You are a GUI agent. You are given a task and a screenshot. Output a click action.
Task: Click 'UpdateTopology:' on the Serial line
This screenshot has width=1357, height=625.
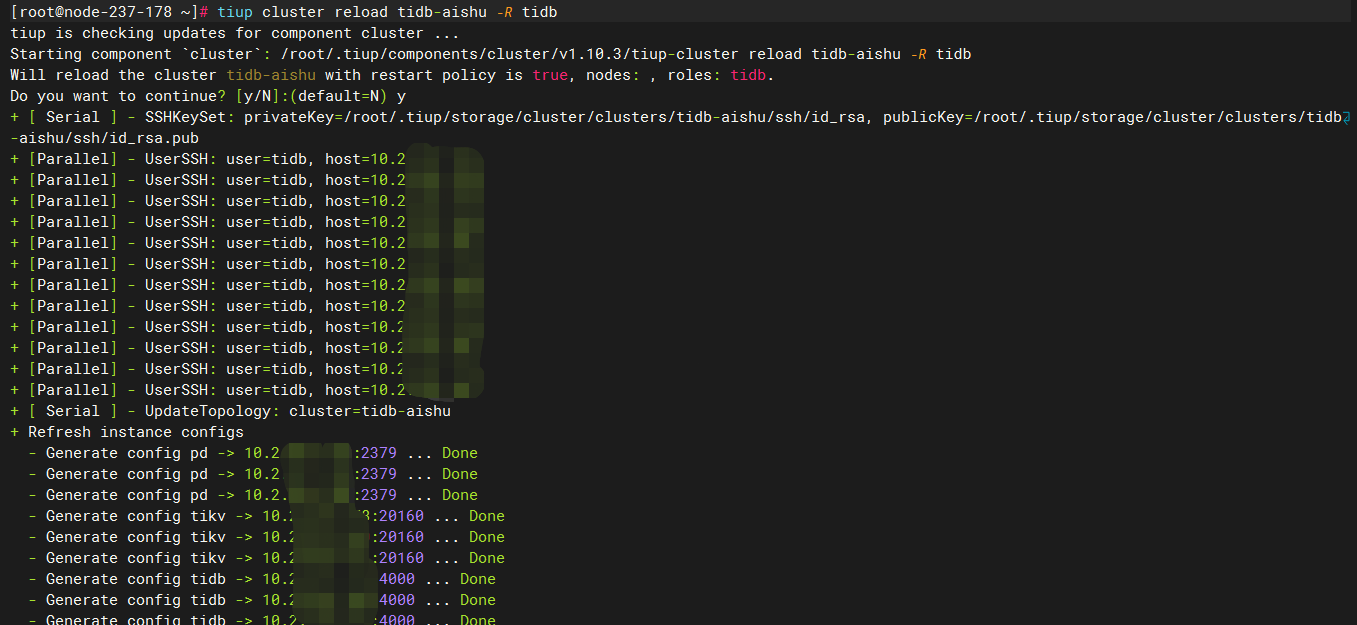pyautogui.click(x=212, y=411)
